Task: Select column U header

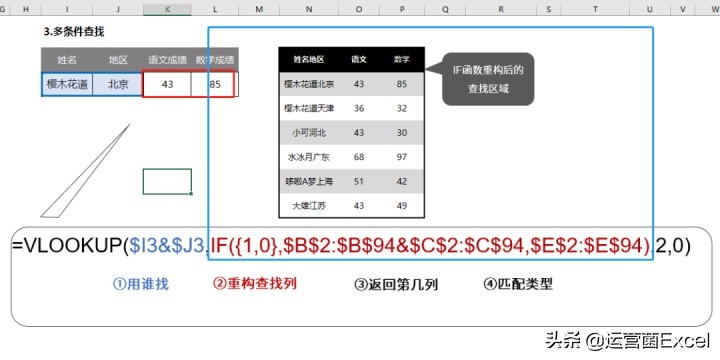Action: point(650,9)
